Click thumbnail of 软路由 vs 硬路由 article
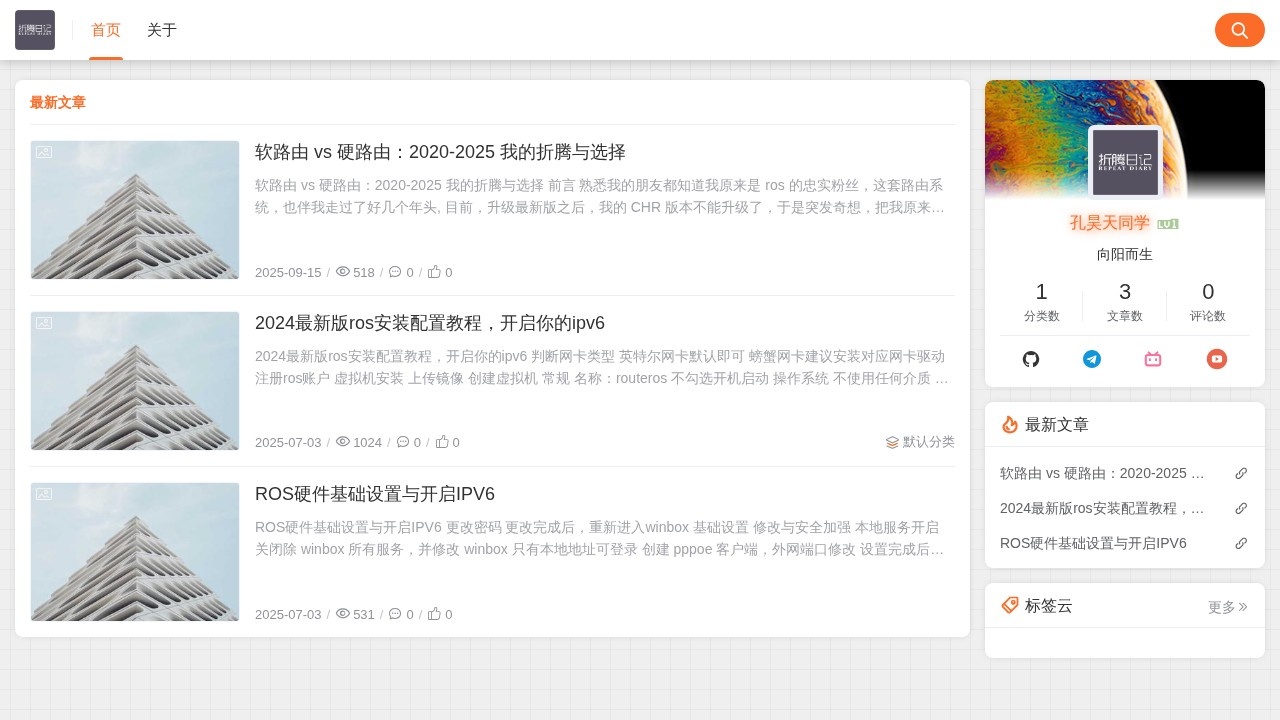Screen dimensions: 1280x720 point(135,210)
